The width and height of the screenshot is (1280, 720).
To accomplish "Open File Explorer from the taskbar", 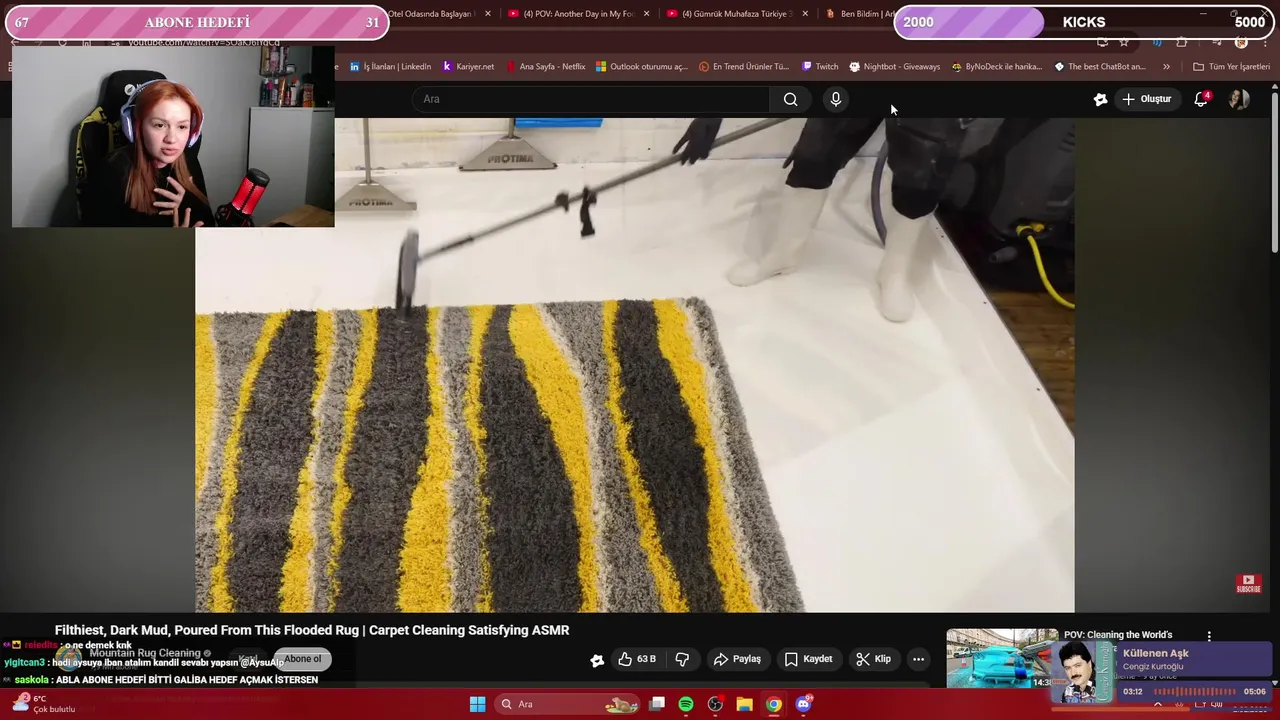I will click(744, 704).
